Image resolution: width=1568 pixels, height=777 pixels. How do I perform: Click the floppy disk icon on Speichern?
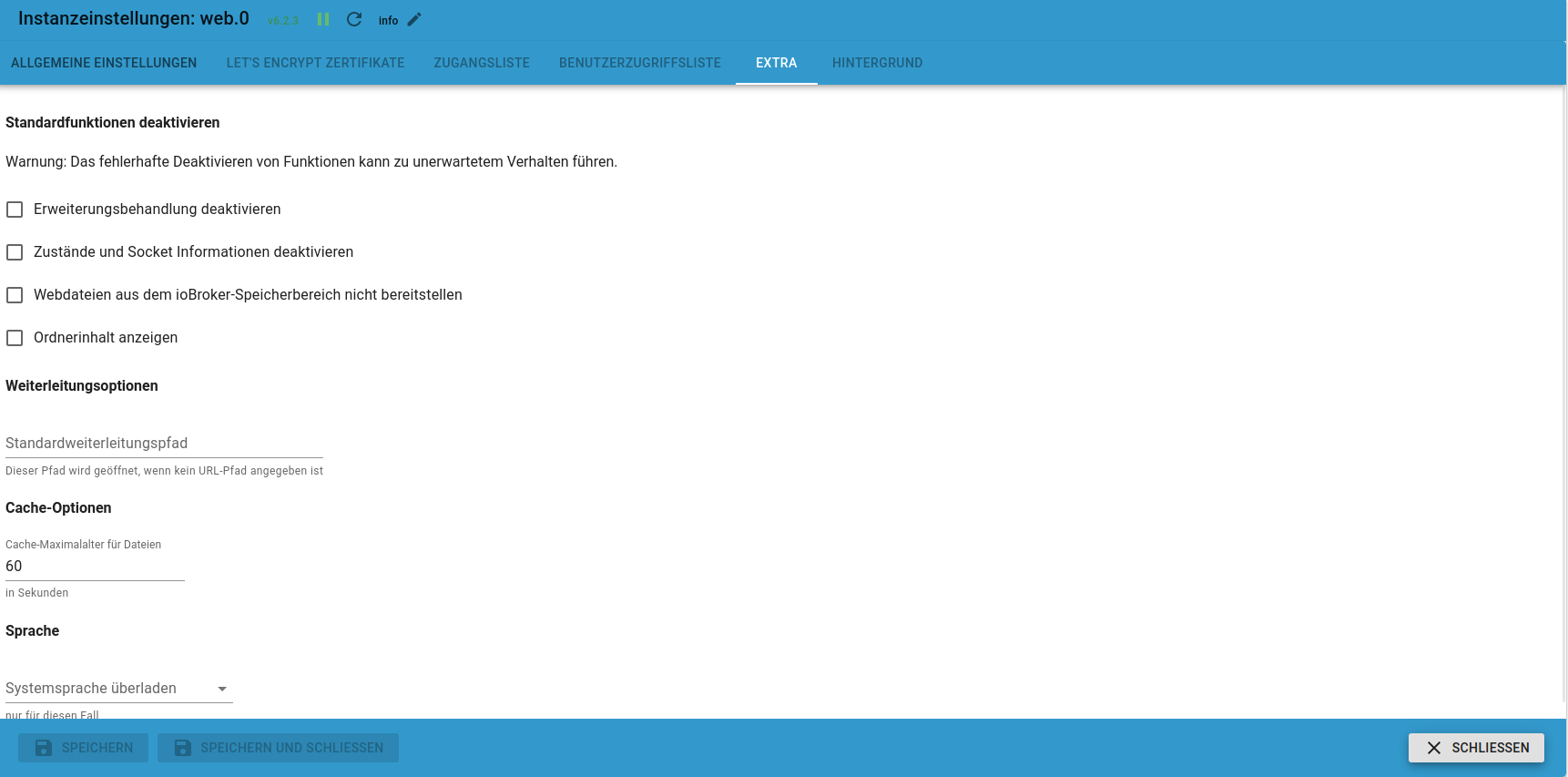point(44,748)
